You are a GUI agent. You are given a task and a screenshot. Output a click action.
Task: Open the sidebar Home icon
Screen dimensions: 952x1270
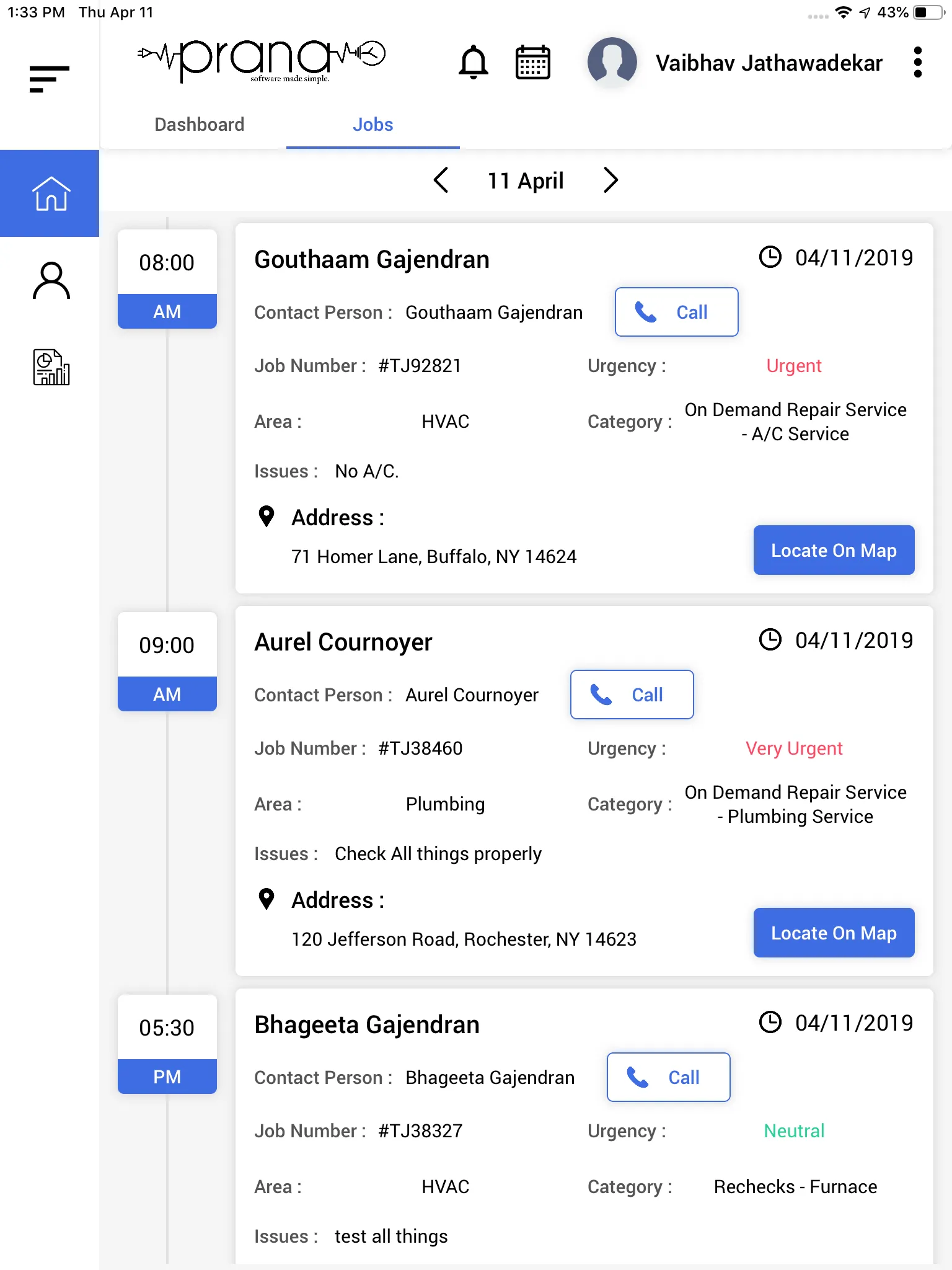pyautogui.click(x=50, y=193)
